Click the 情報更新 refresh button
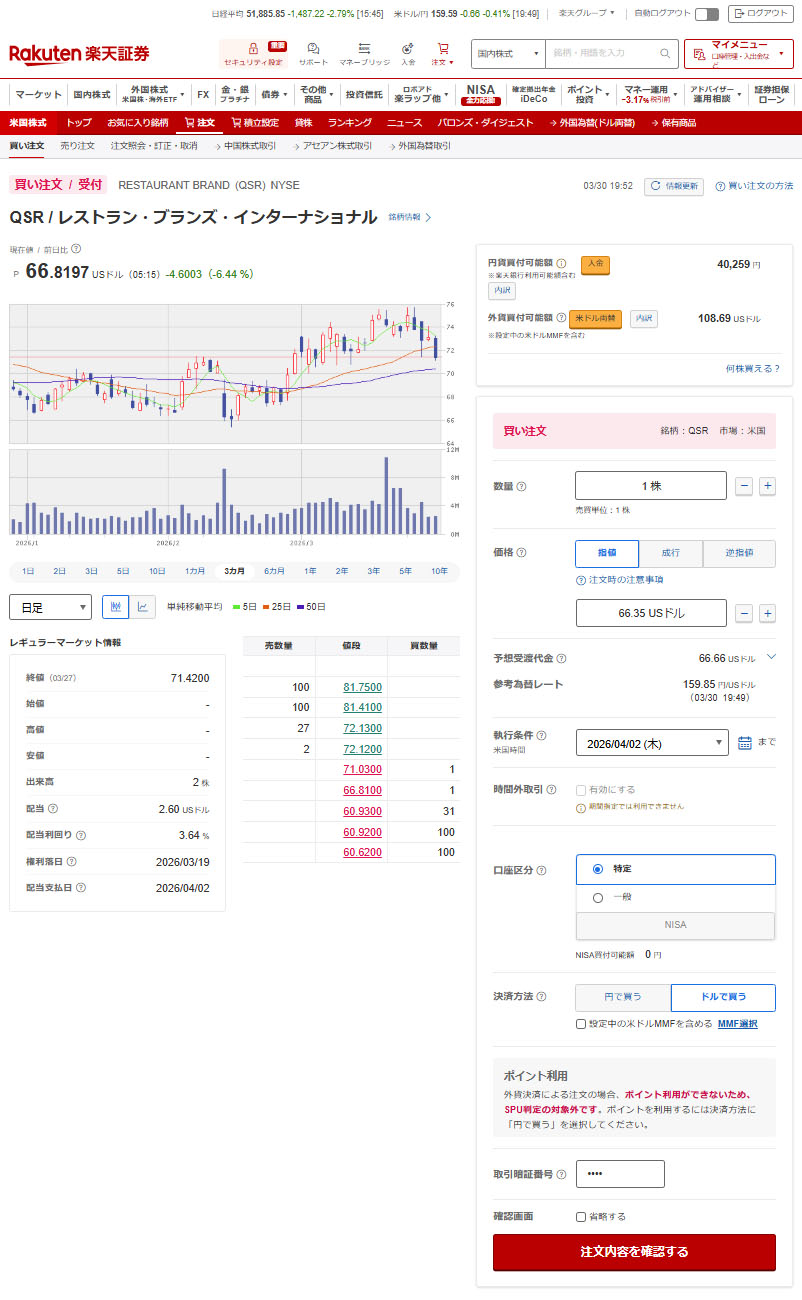802x1300 pixels. pyautogui.click(x=674, y=186)
